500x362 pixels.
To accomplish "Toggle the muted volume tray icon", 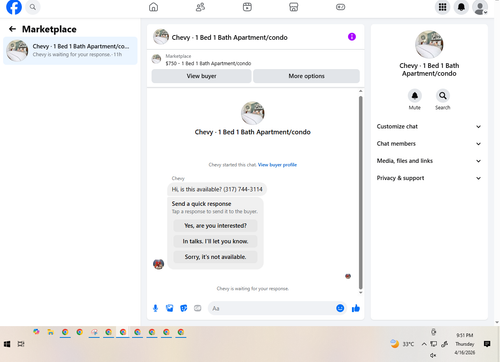I will tap(433, 355).
